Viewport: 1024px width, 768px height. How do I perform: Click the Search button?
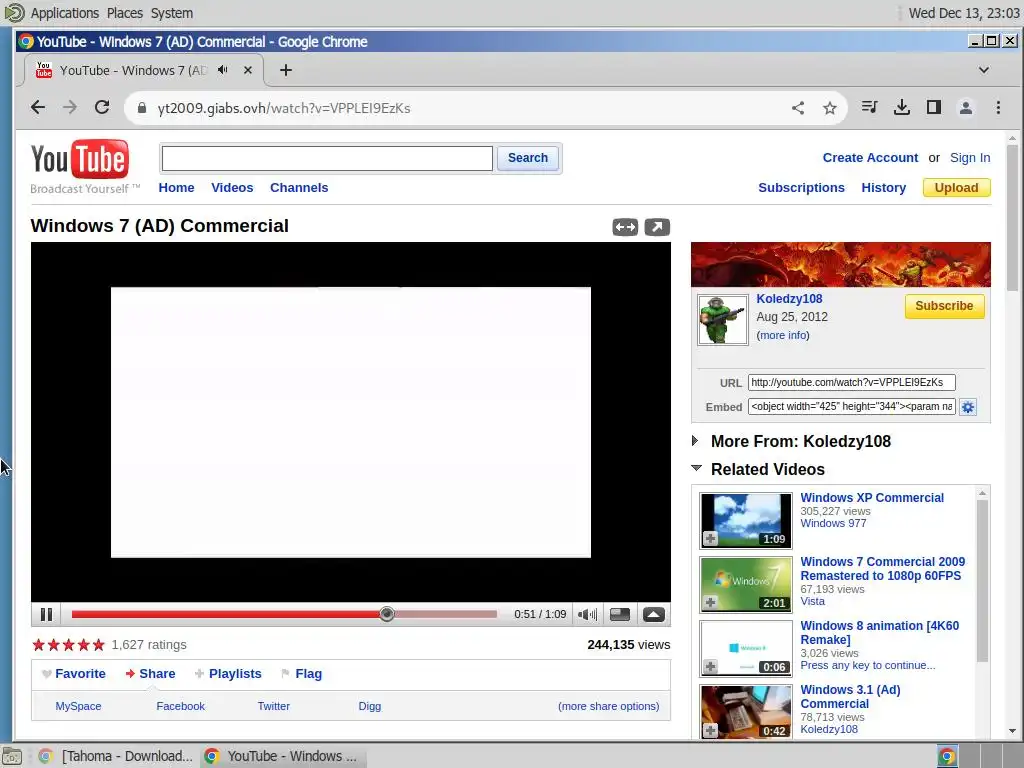pos(528,158)
